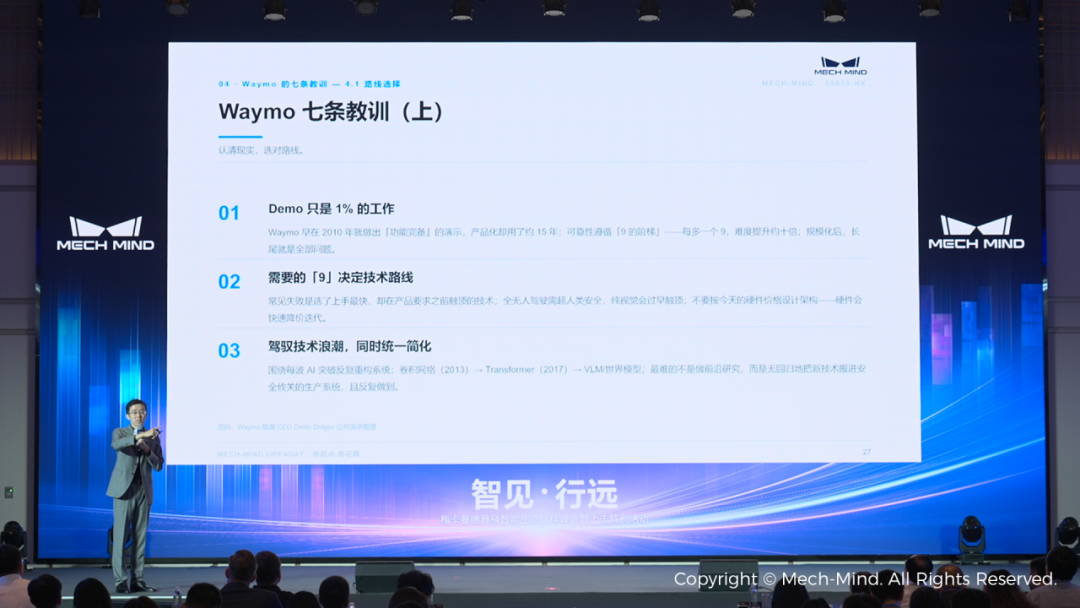Viewport: 1080px width, 608px height.
Task: Click the paragraph beginning "Waymo 早在 2010 年"
Action: point(564,240)
